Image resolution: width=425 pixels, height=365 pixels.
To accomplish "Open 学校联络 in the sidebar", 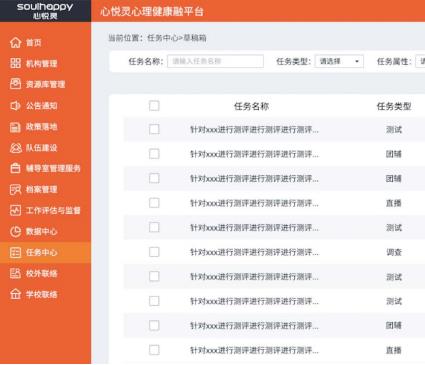I will pos(45,294).
